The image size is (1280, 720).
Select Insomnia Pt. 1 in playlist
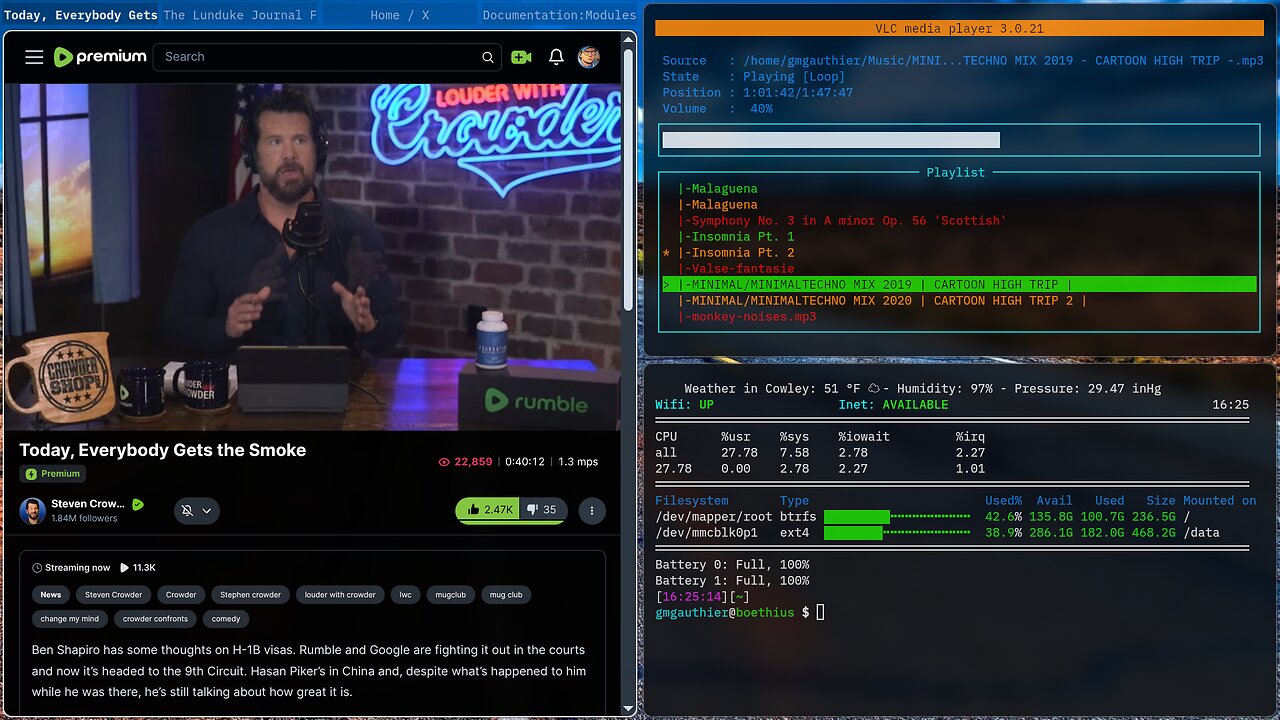tap(736, 236)
